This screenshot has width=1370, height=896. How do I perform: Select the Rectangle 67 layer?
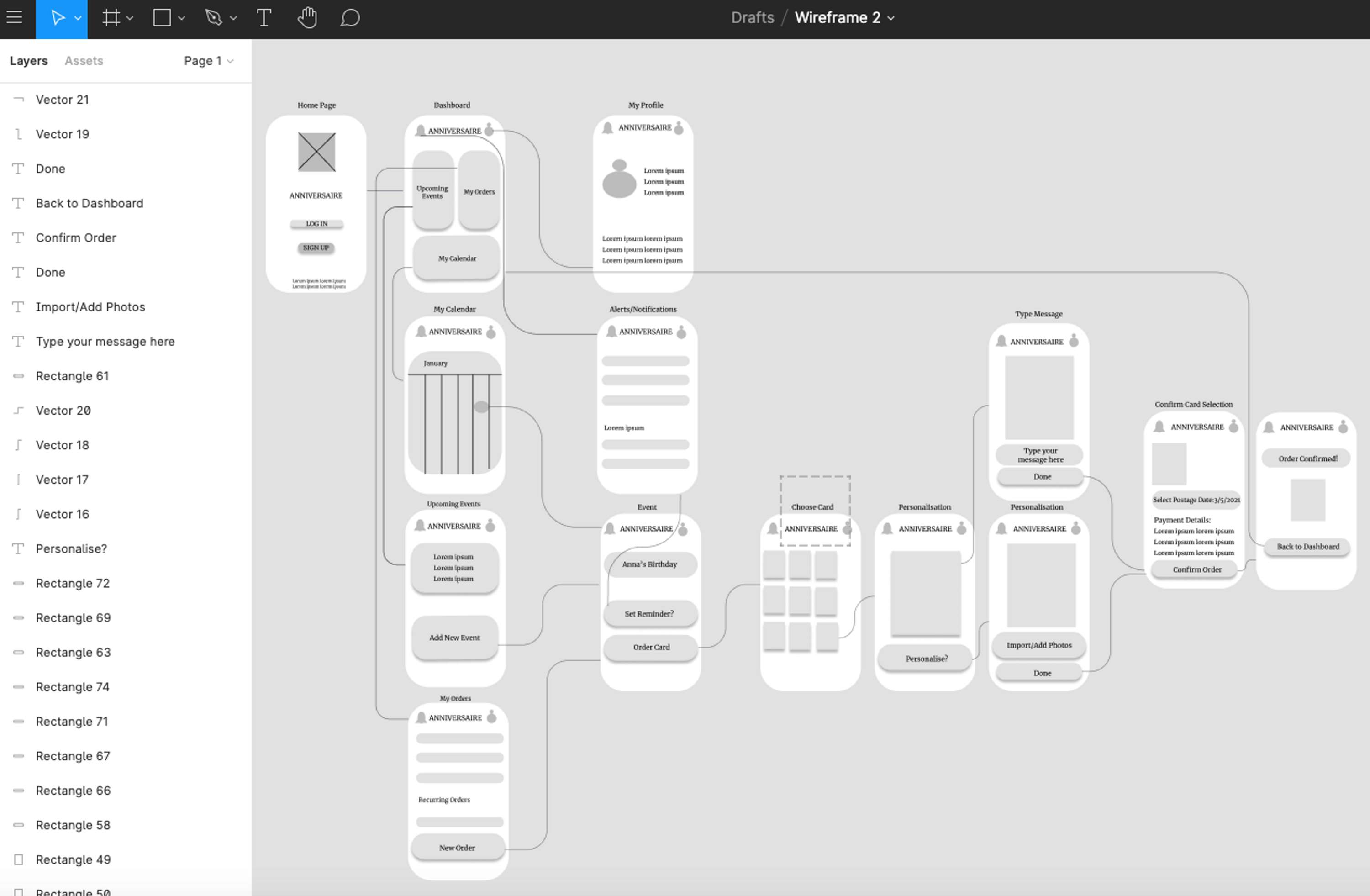[x=126, y=756]
